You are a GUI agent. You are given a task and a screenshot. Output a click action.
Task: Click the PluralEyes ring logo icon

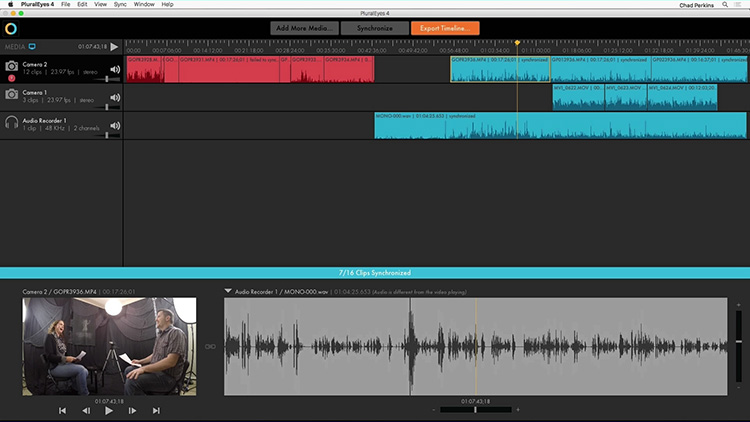11,29
